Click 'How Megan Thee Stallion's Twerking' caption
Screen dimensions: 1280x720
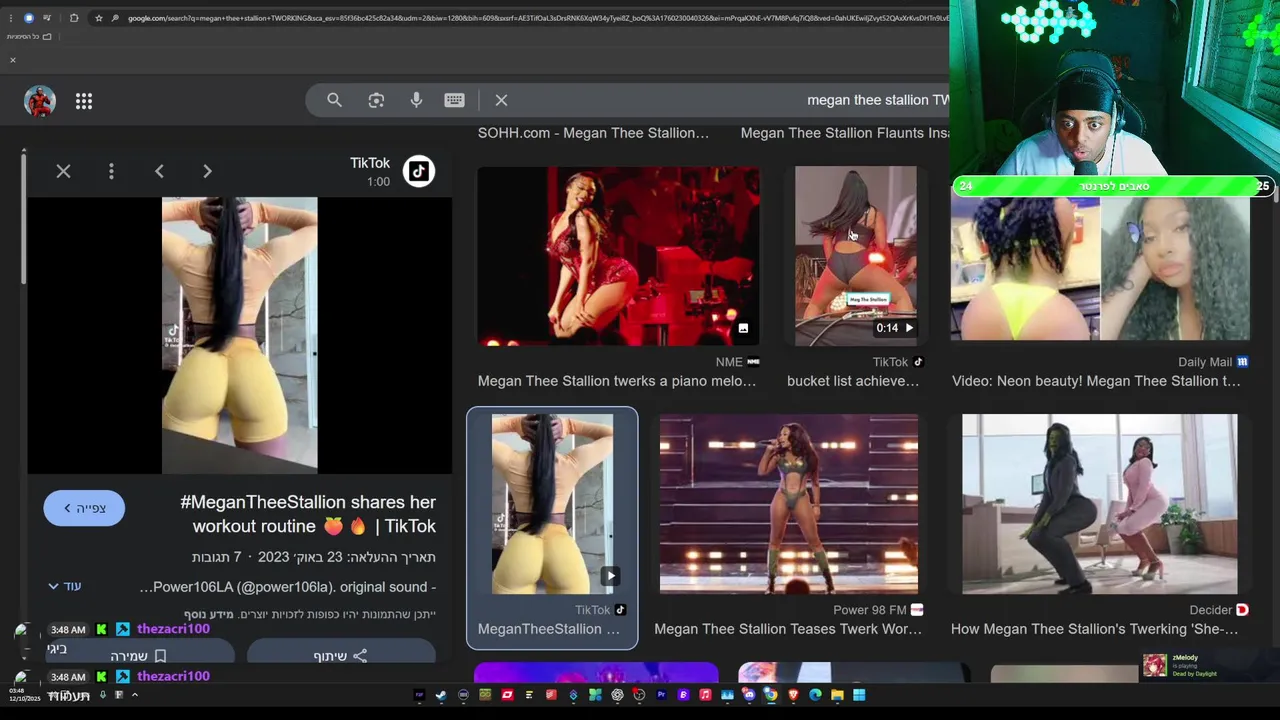click(x=1094, y=629)
